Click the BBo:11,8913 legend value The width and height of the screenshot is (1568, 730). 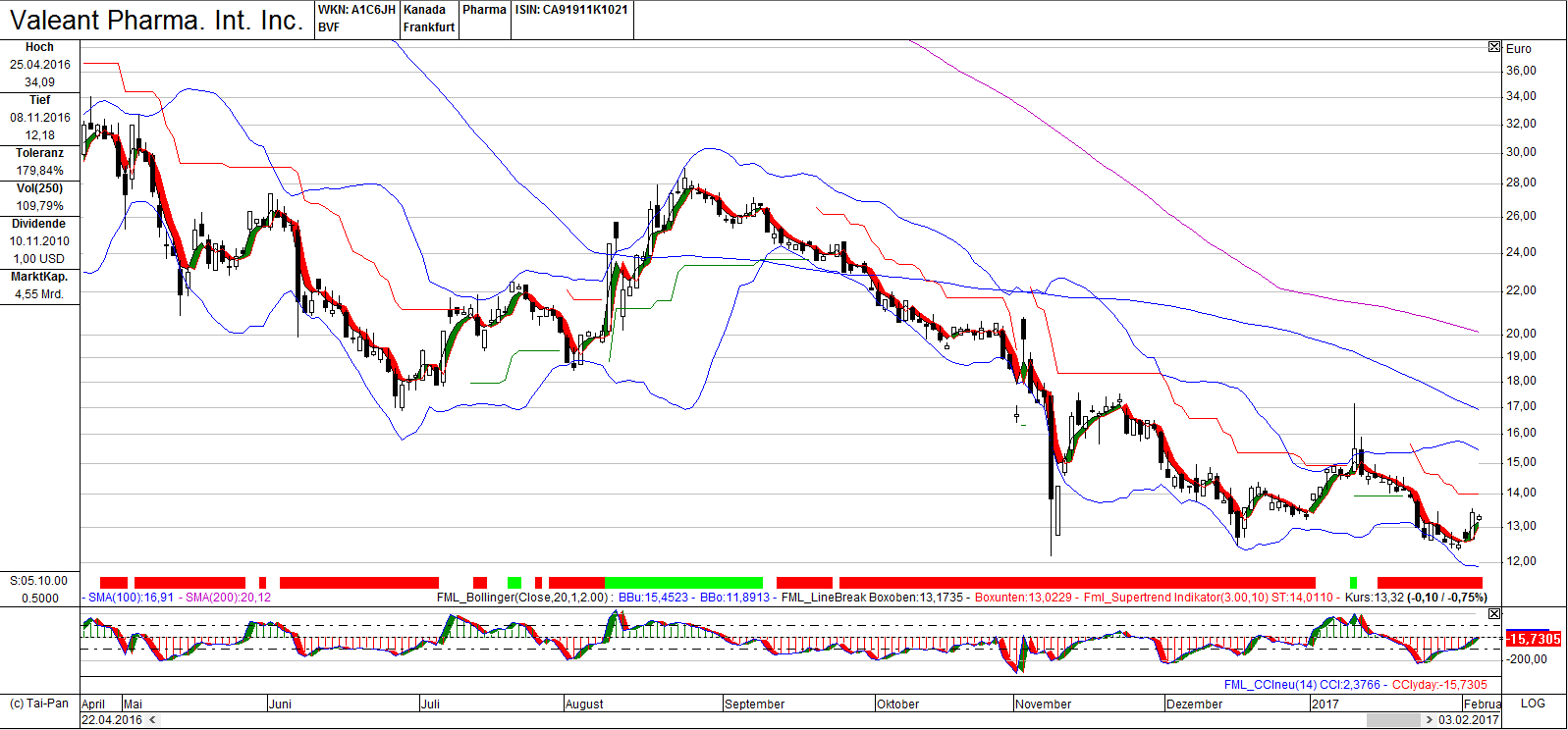point(734,598)
